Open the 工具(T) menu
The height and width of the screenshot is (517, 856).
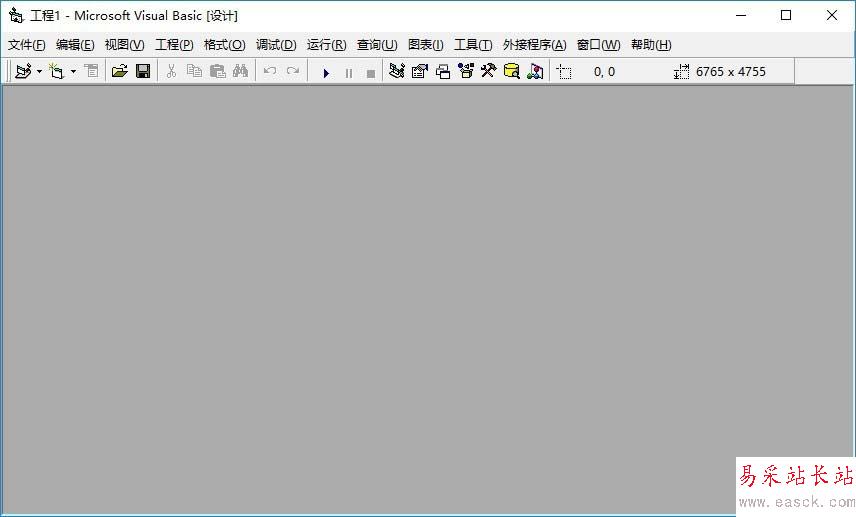pos(473,45)
